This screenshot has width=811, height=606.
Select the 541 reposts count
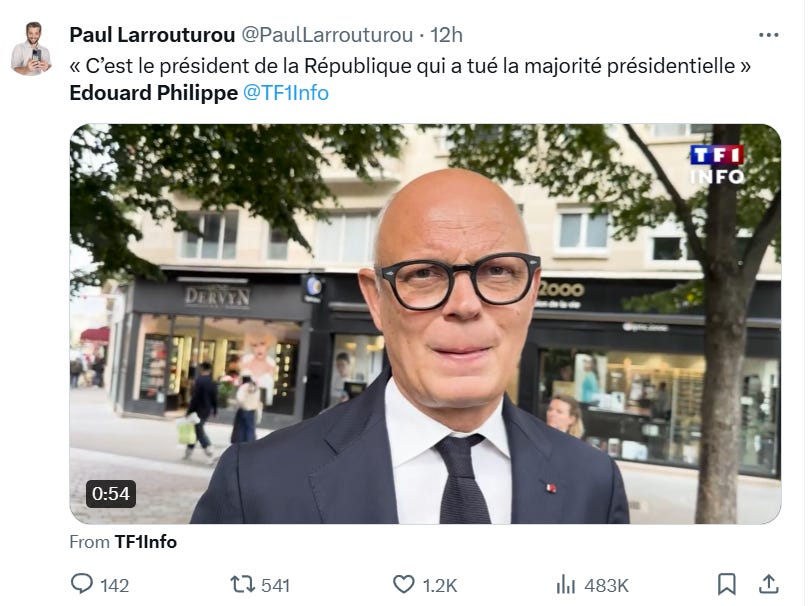click(275, 585)
